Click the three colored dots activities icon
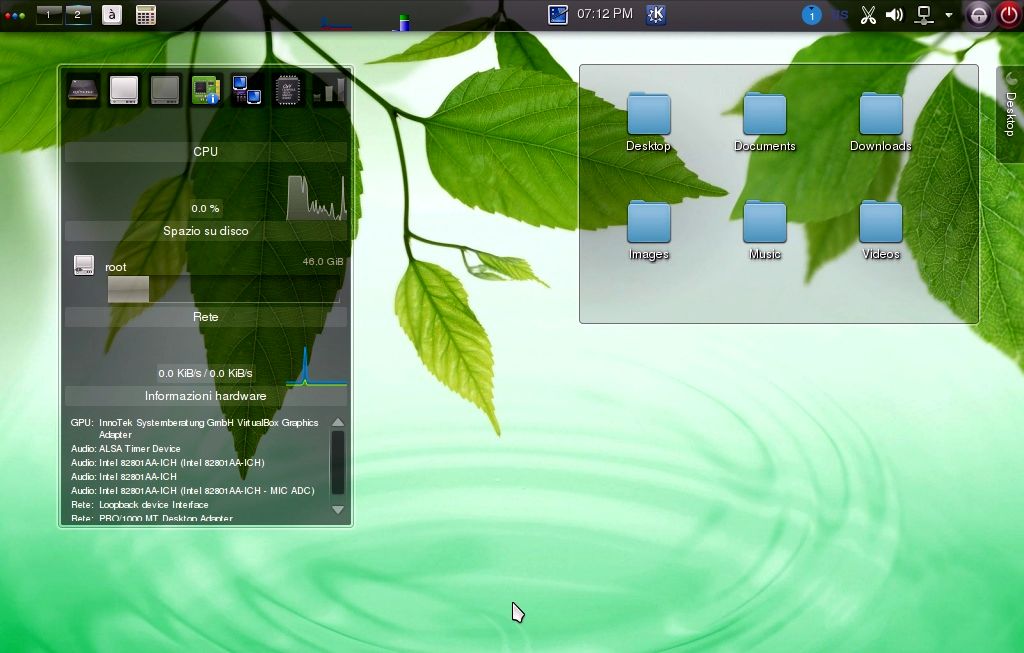 point(14,15)
